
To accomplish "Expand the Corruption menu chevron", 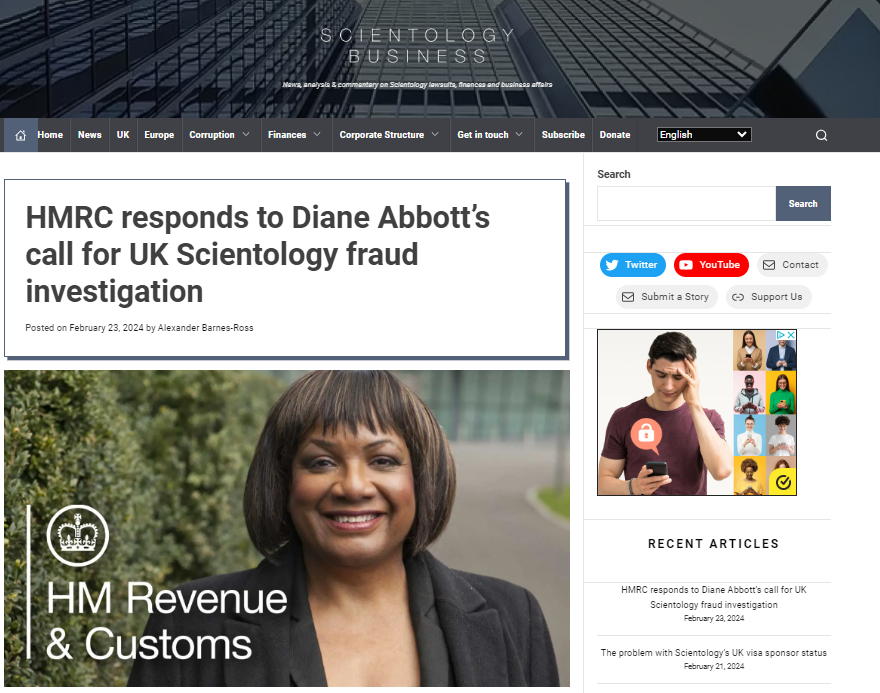I will tap(246, 135).
